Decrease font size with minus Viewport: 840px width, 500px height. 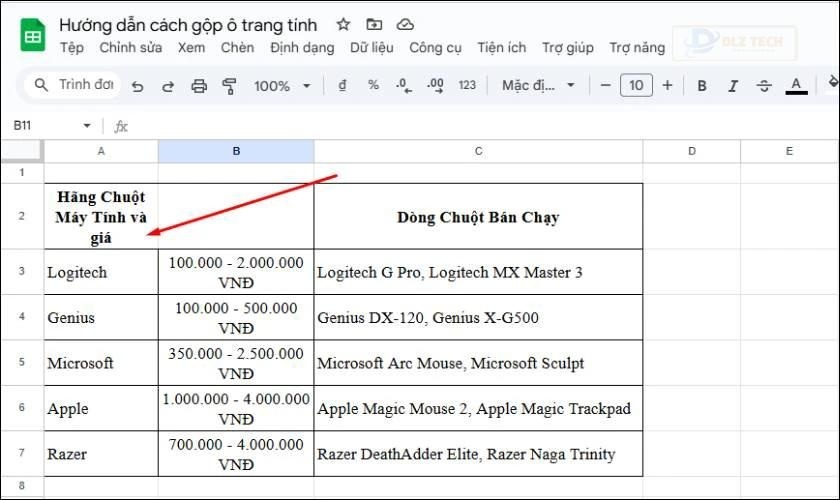(x=605, y=85)
